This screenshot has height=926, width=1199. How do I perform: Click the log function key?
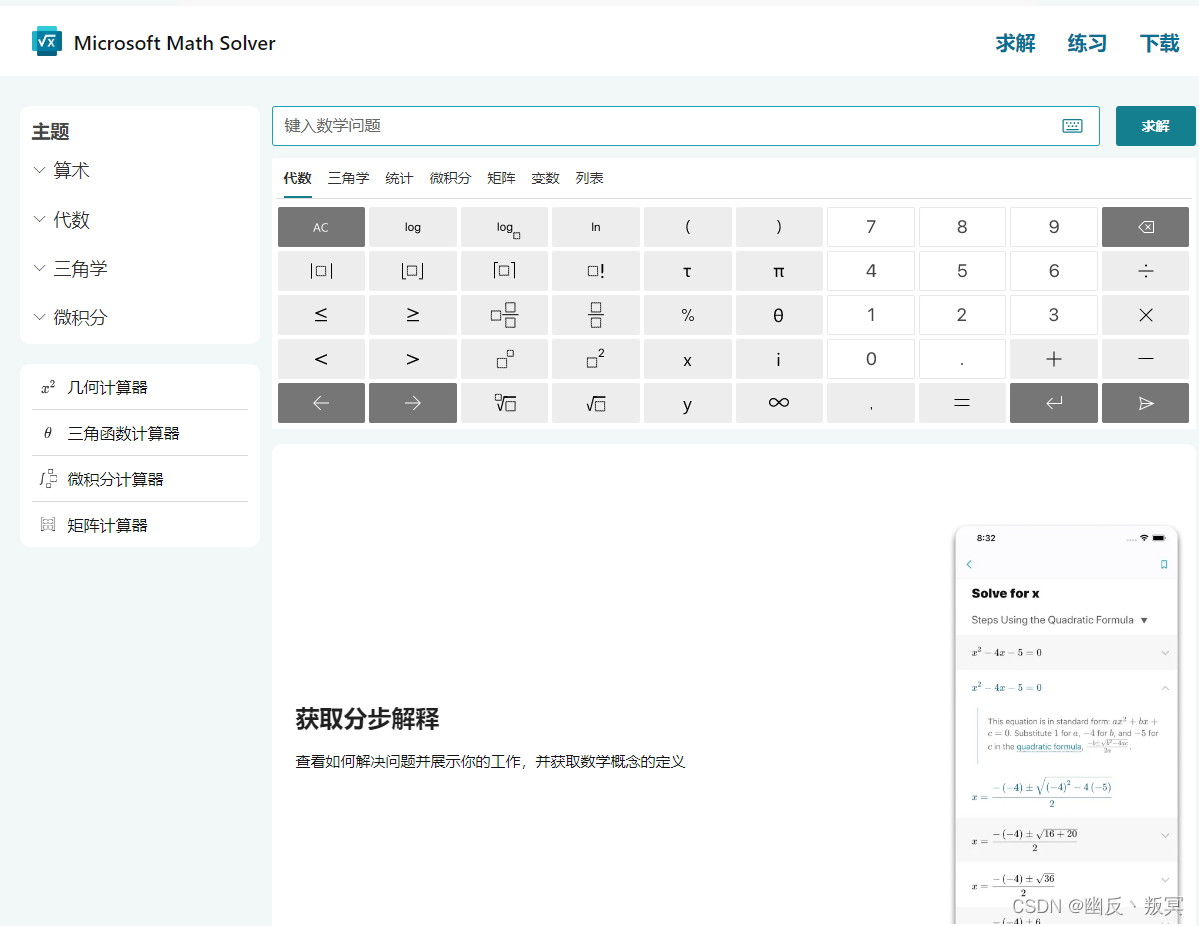[413, 227]
